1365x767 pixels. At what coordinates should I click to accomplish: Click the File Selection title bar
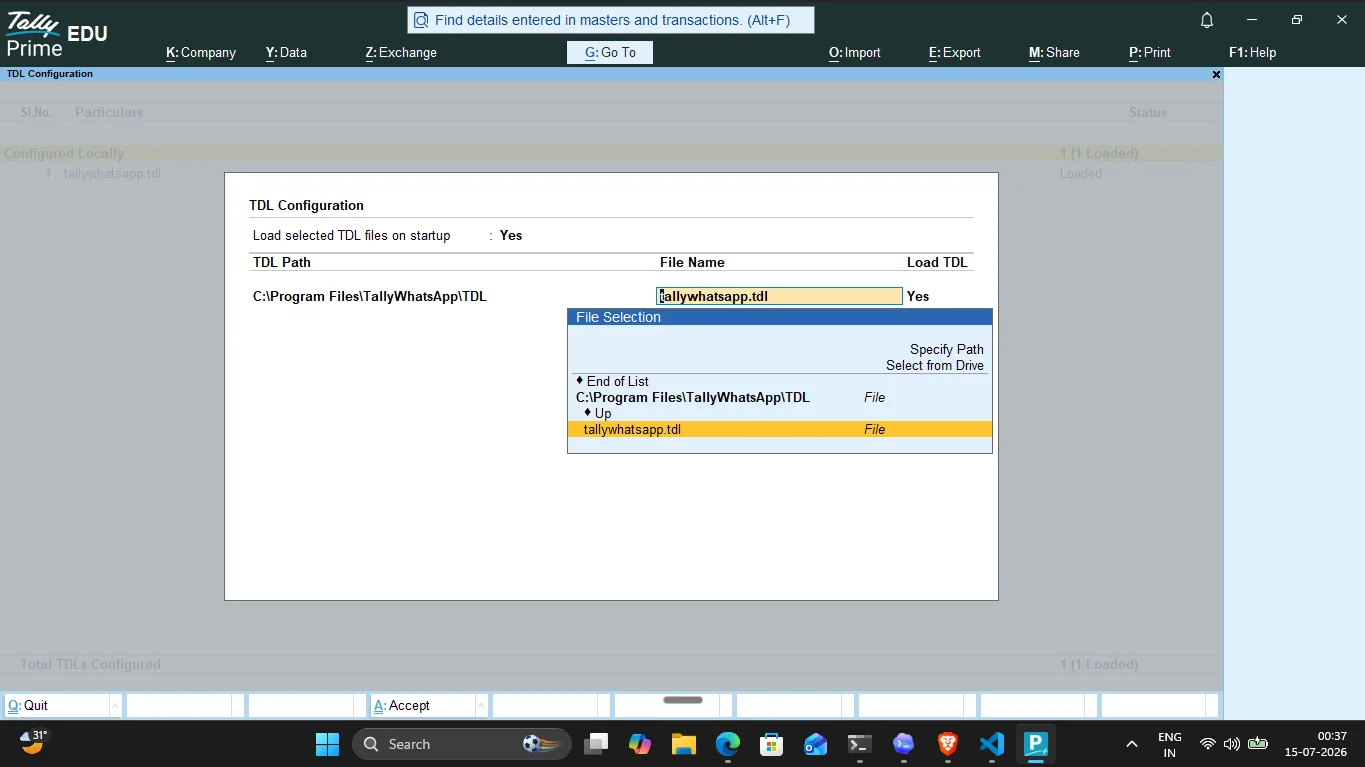pyautogui.click(x=780, y=317)
